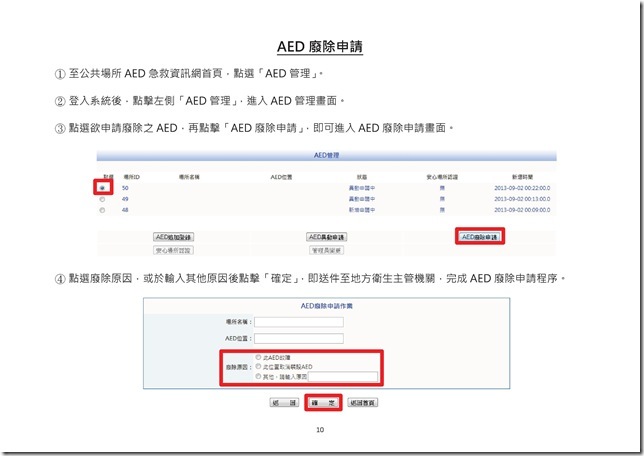Focus the 場所名稱 input field
The image size is (644, 456).
pyautogui.click(x=299, y=322)
